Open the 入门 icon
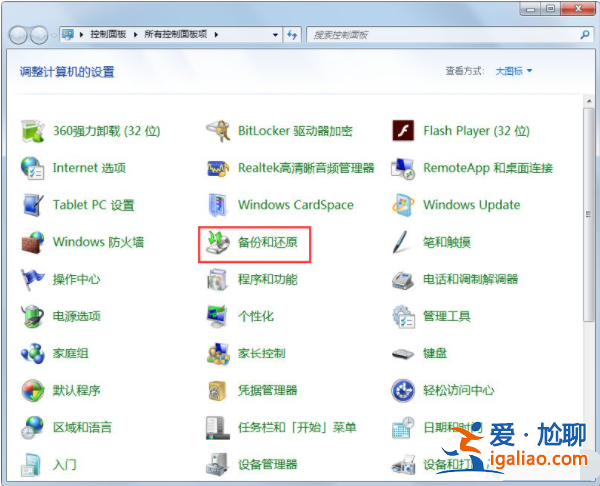Screen dimensions: 600x486 coord(31,465)
